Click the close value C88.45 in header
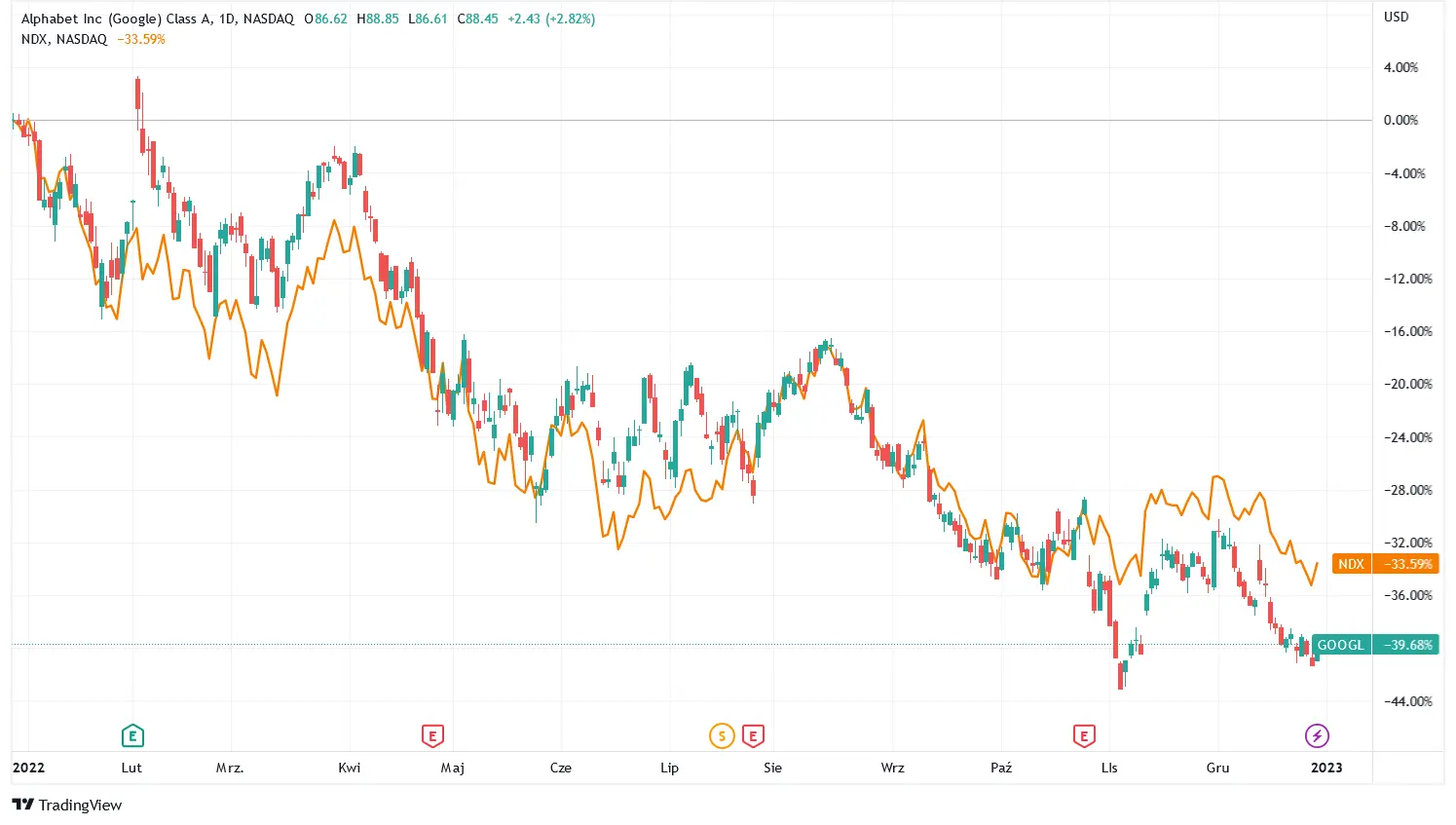Image resolution: width=1456 pixels, height=825 pixels. coord(478,19)
